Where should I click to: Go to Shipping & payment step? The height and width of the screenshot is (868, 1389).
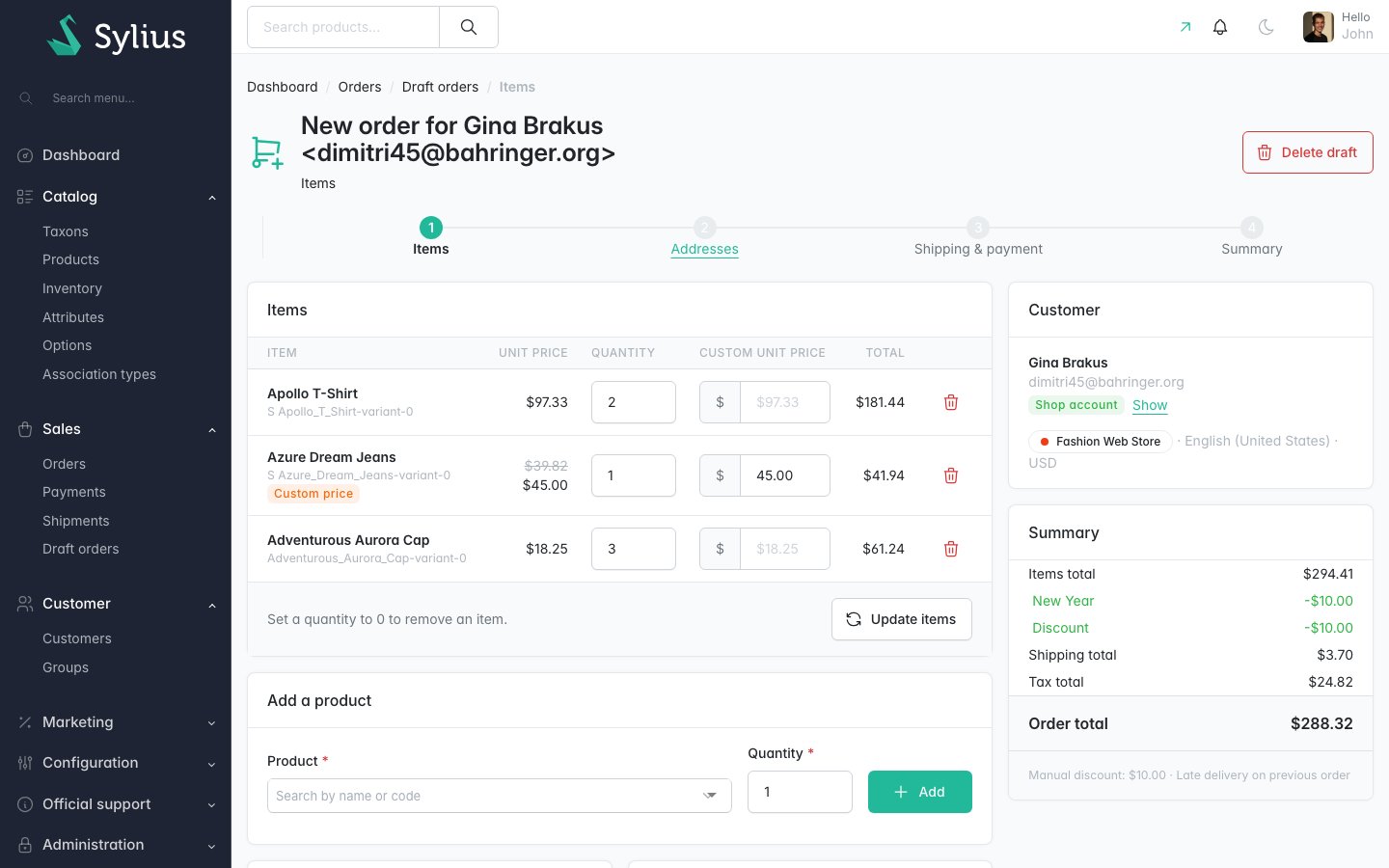pyautogui.click(x=978, y=249)
